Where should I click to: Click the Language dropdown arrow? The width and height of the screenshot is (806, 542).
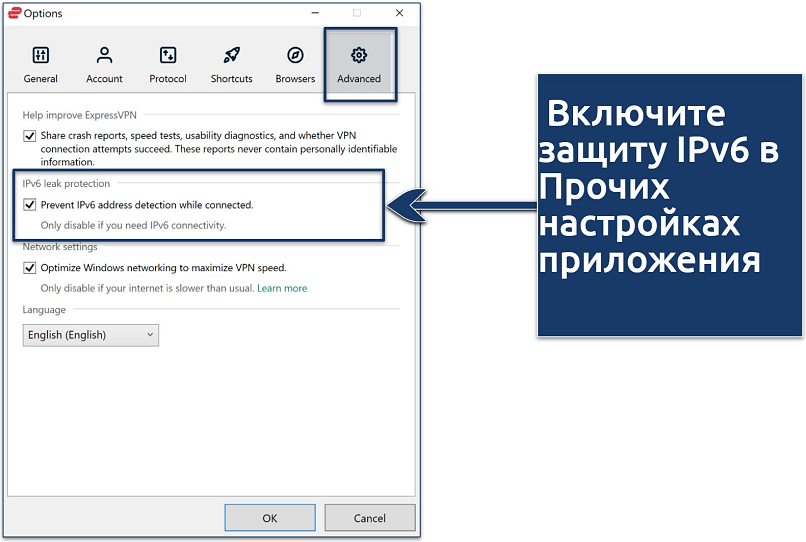[x=150, y=335]
